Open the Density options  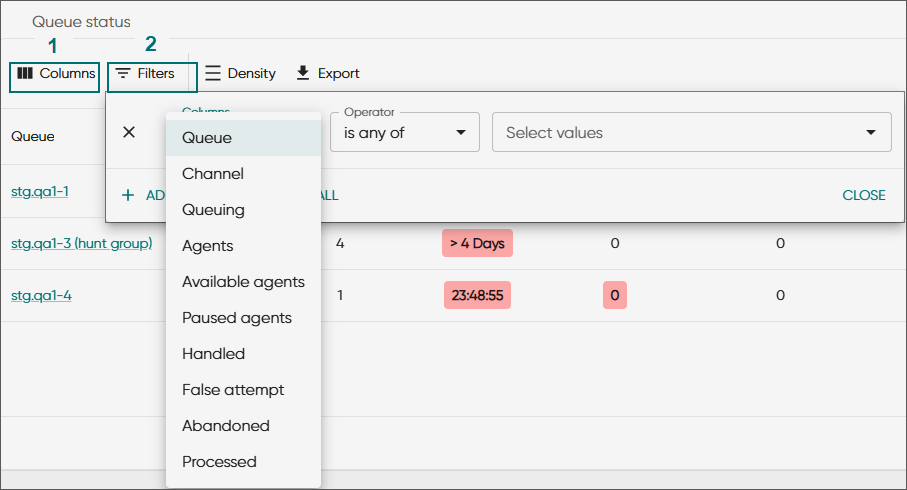click(240, 73)
